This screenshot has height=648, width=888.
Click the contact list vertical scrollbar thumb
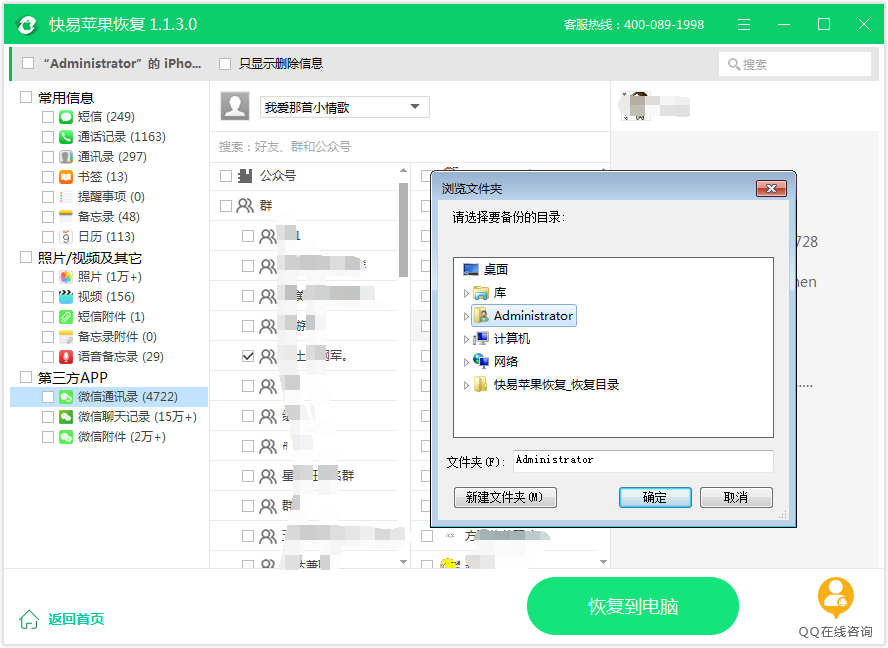pos(403,230)
